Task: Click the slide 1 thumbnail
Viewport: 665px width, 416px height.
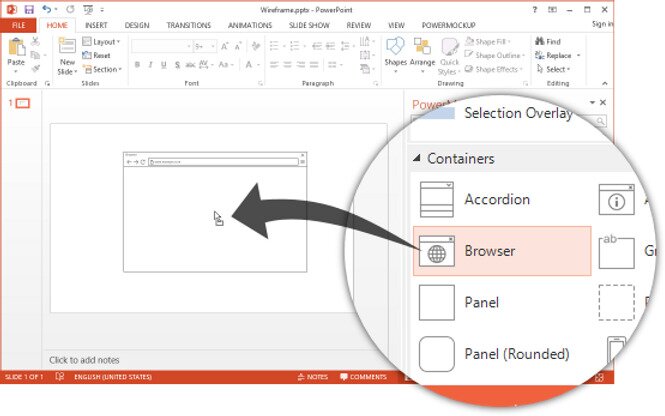Action: (22, 103)
